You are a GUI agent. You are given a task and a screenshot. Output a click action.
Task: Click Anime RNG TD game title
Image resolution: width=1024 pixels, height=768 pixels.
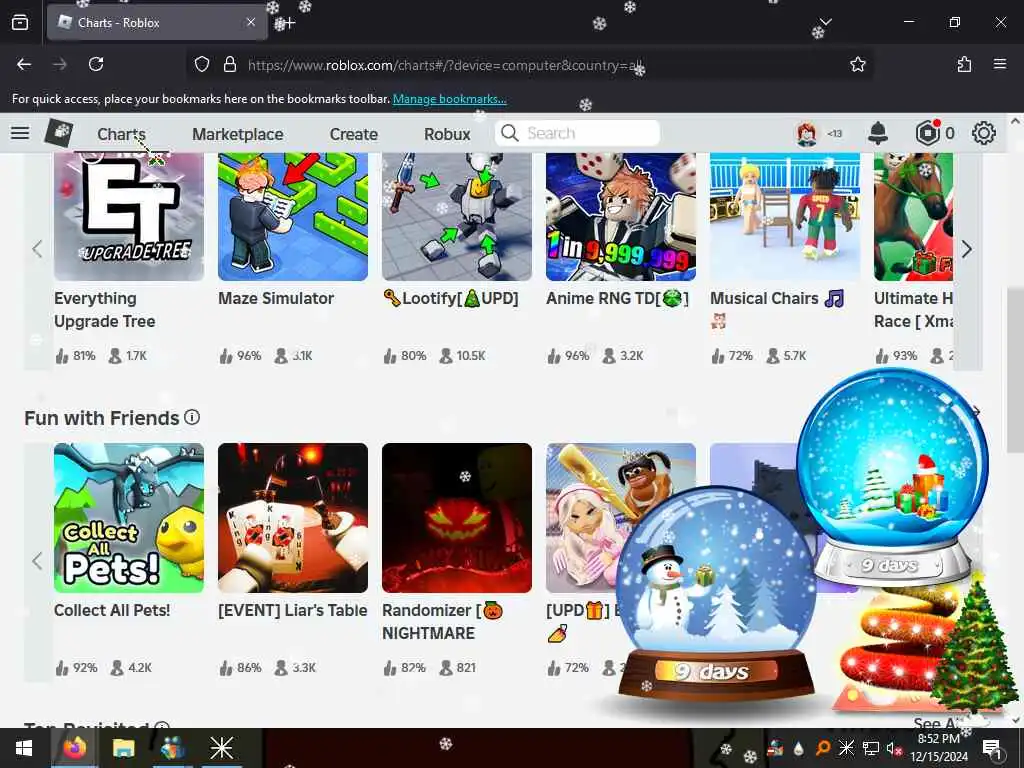tap(618, 298)
